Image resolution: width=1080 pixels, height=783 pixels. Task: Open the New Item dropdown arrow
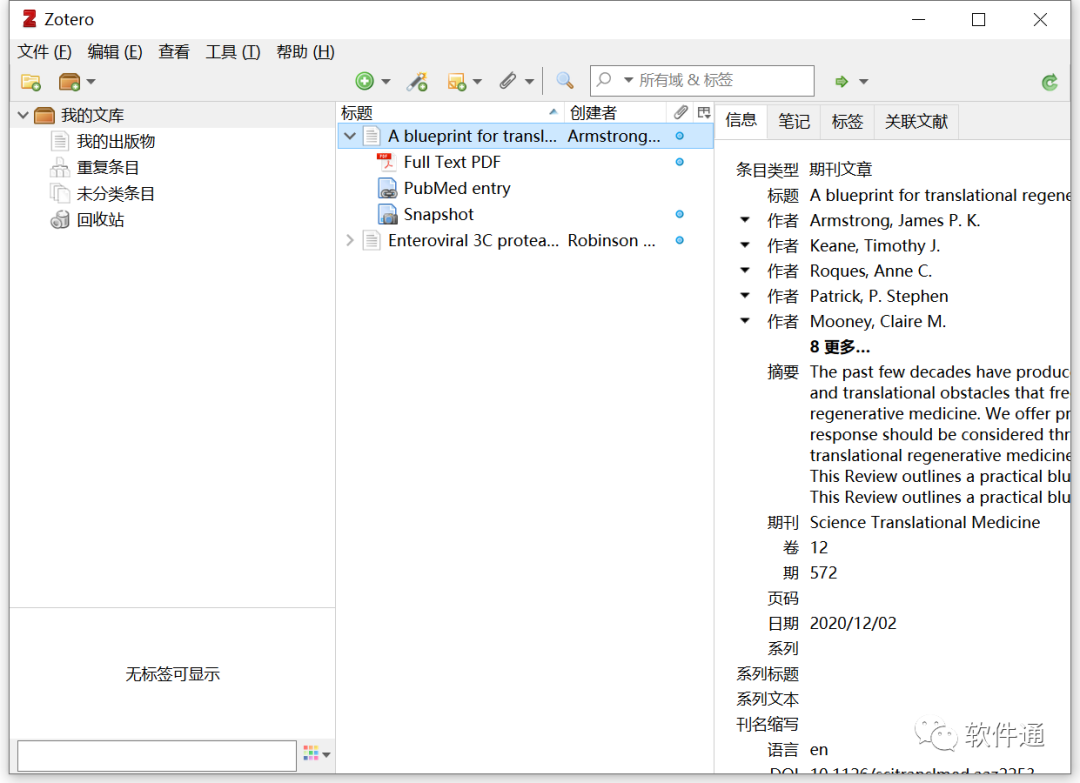click(x=386, y=82)
